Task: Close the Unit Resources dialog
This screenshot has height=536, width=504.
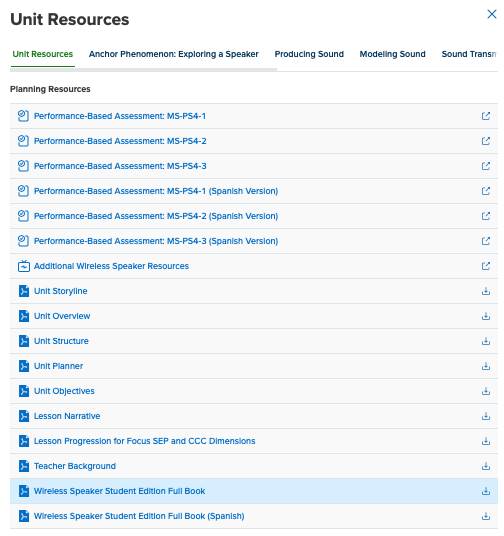Action: (x=492, y=14)
